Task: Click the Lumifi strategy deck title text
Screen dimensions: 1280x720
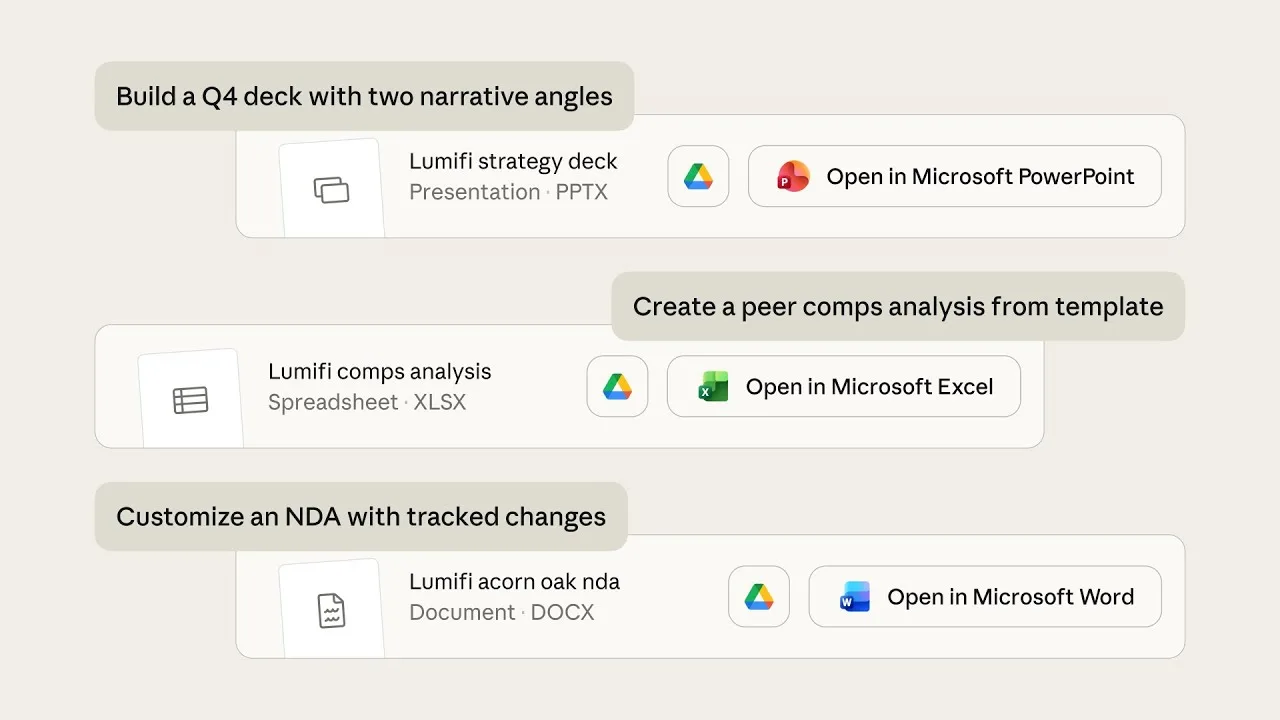Action: tap(513, 161)
